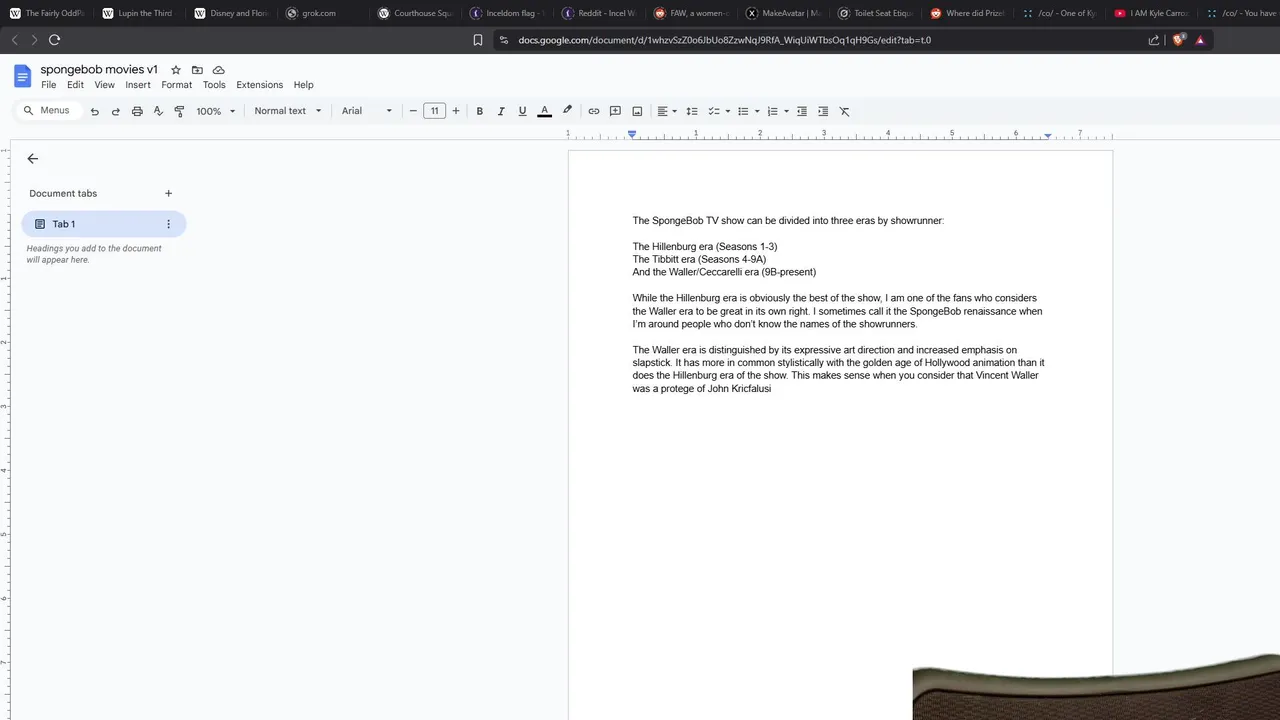1280x720 pixels.
Task: Add a new document tab
Action: coord(168,193)
